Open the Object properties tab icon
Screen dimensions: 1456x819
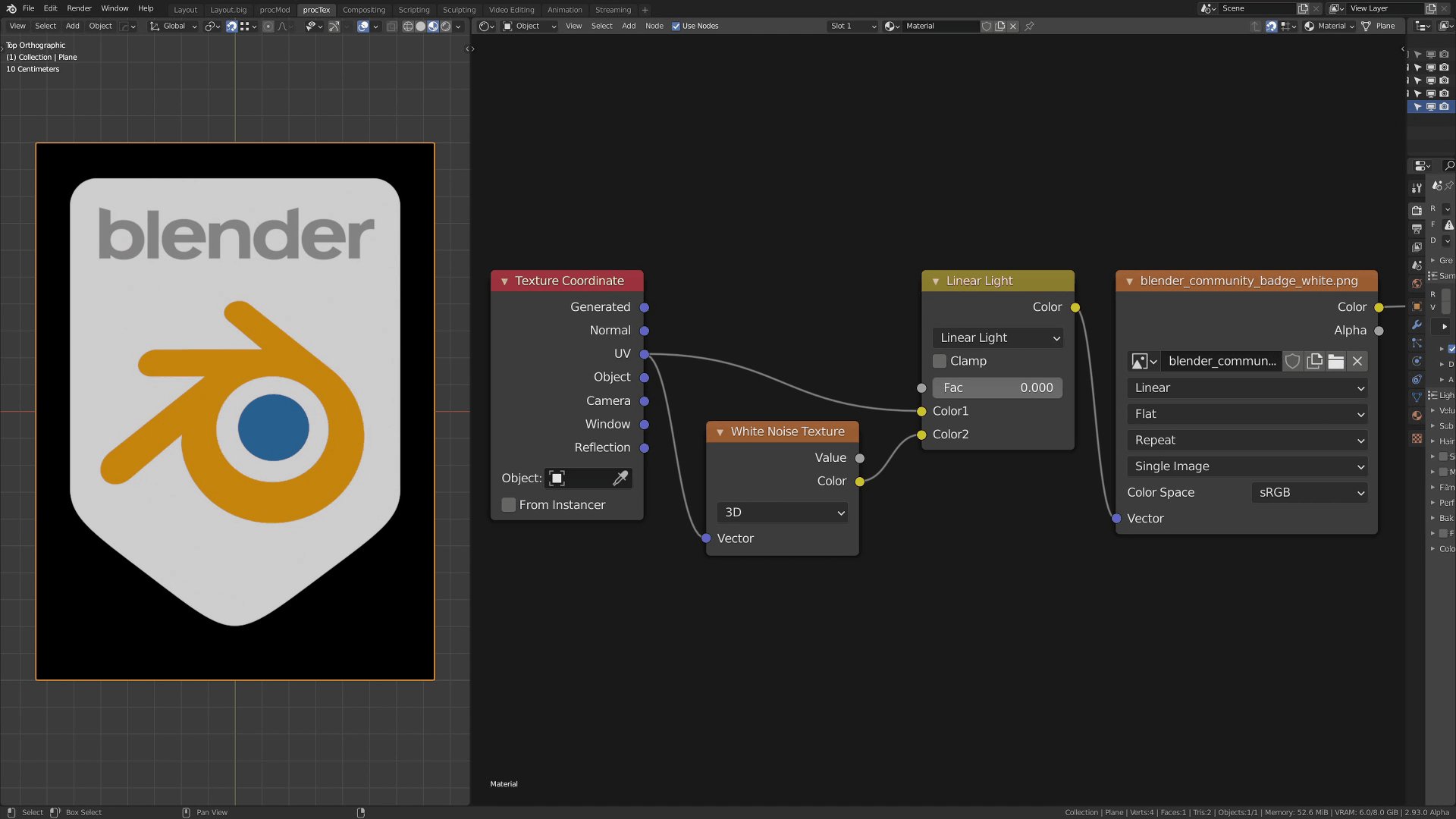[1417, 306]
